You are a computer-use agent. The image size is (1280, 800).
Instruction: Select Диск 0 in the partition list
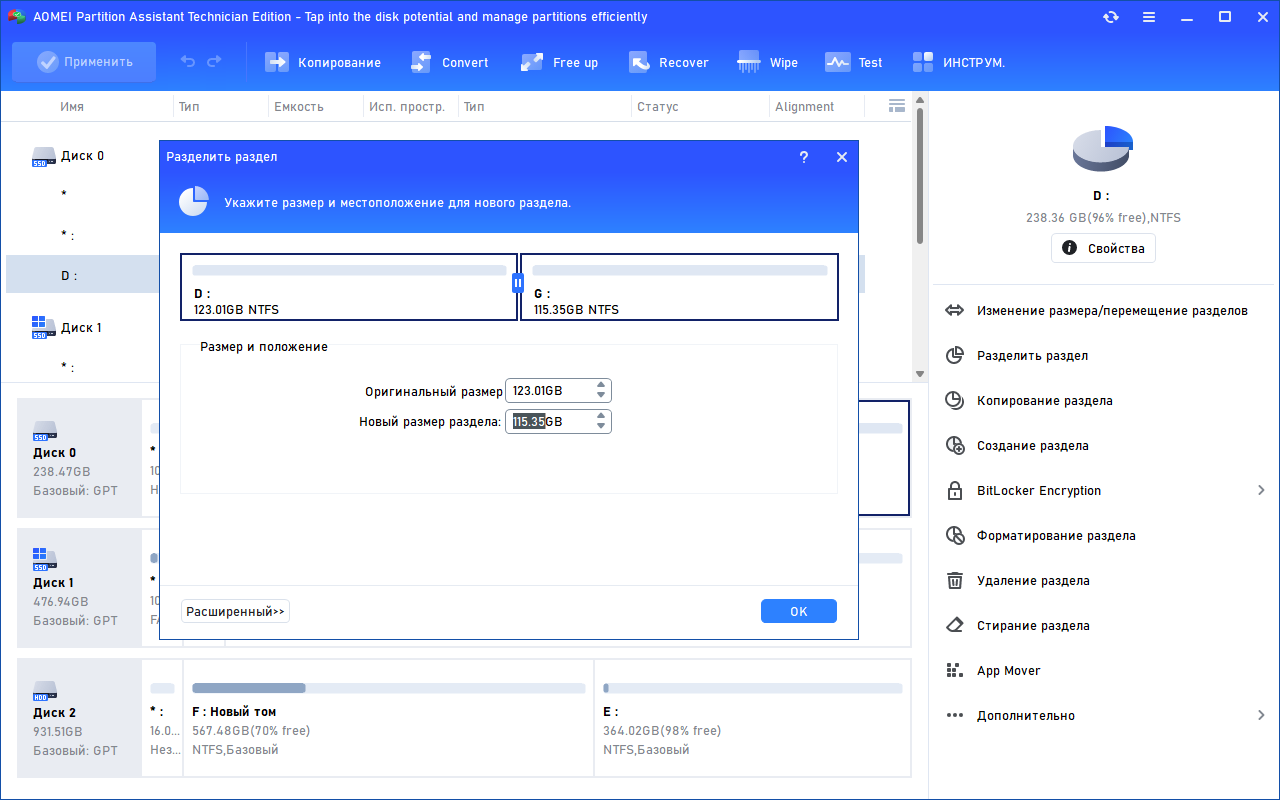[82, 156]
